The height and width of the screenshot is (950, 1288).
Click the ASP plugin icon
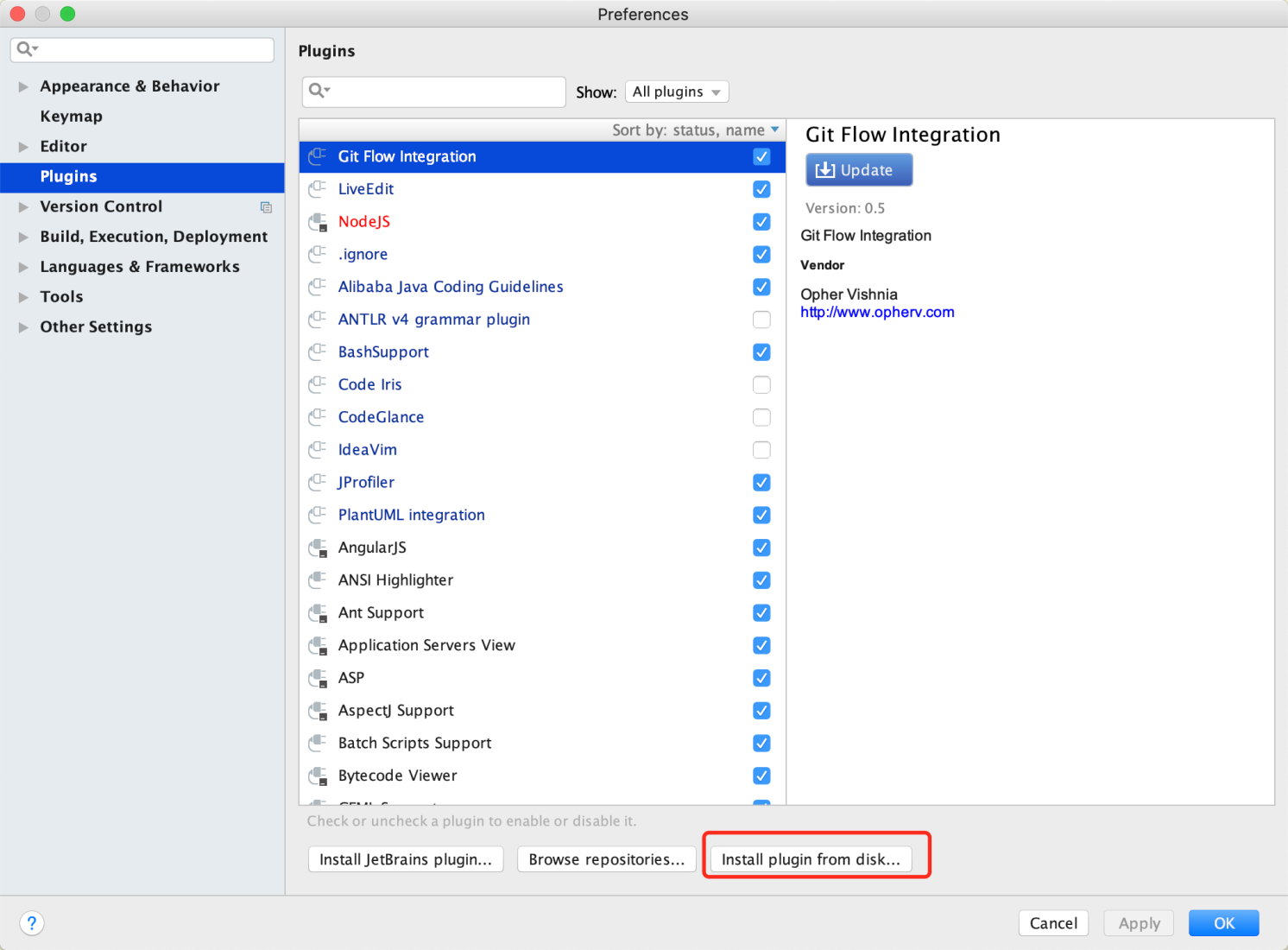click(318, 678)
